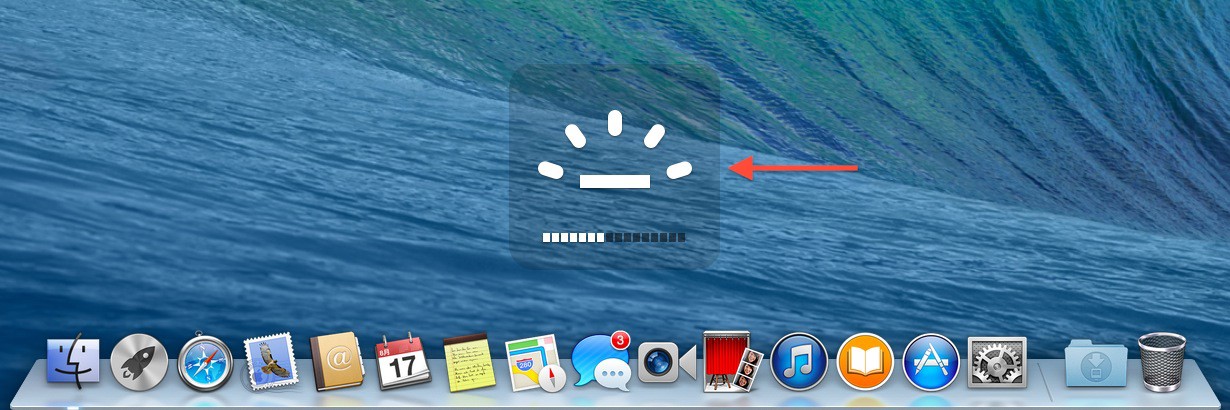Open Launchpad rocket icon
This screenshot has width=1230, height=410.
139,362
